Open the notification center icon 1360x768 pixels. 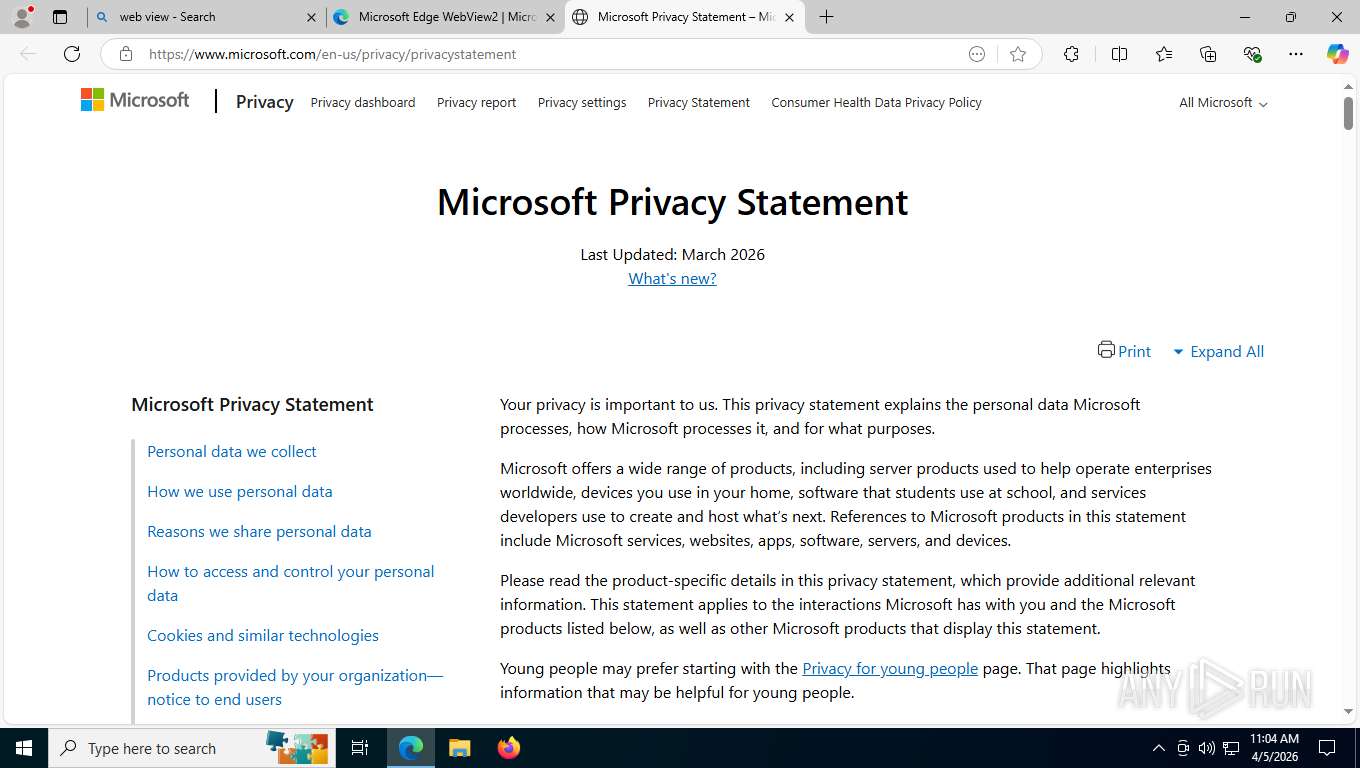(x=1327, y=748)
